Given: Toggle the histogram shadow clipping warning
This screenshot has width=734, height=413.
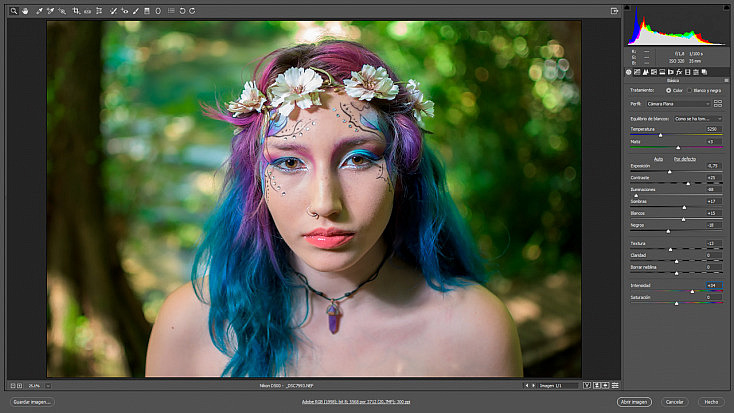Looking at the screenshot, I should [627, 7].
